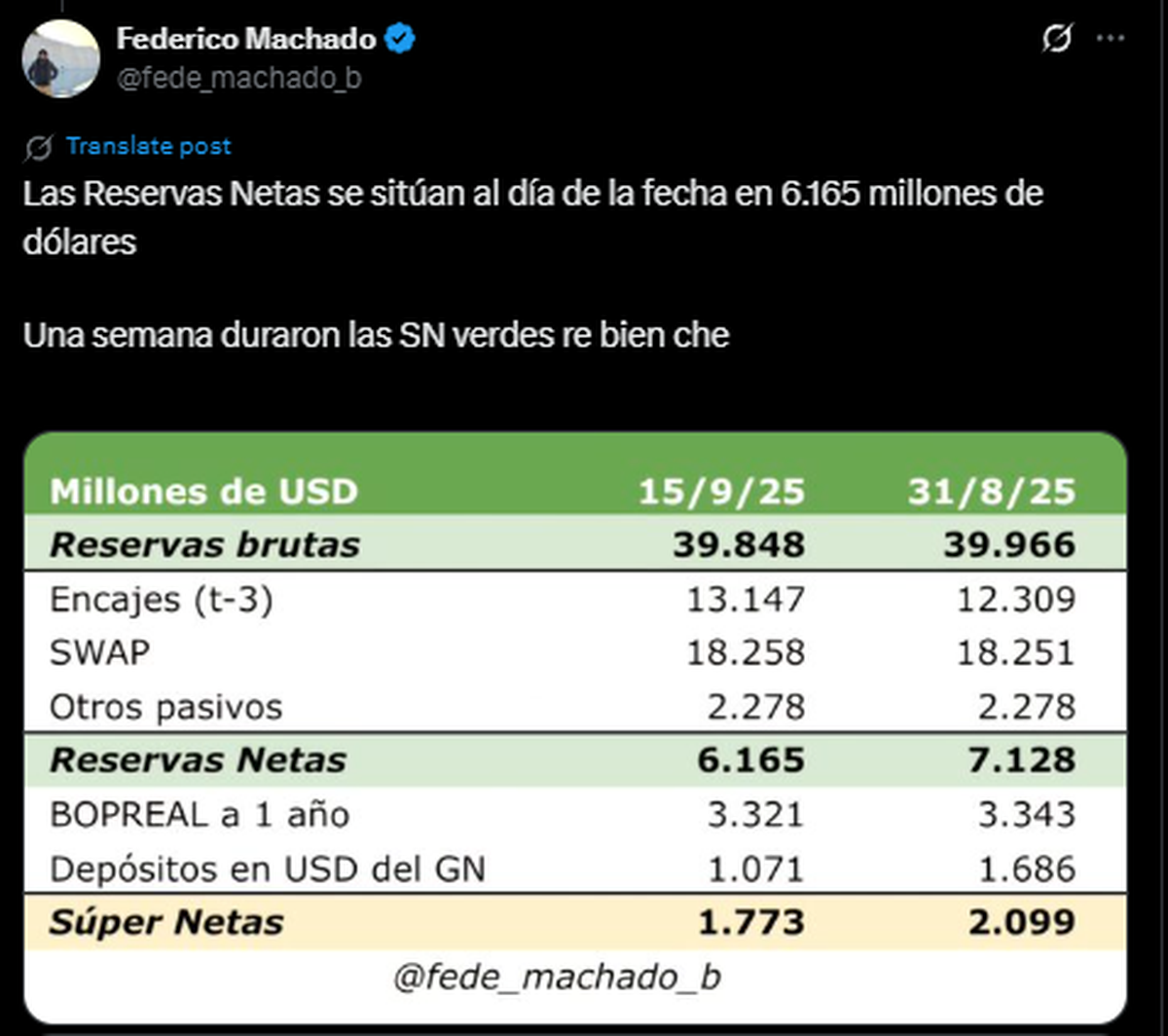Click the Federico Machado display name

click(246, 39)
